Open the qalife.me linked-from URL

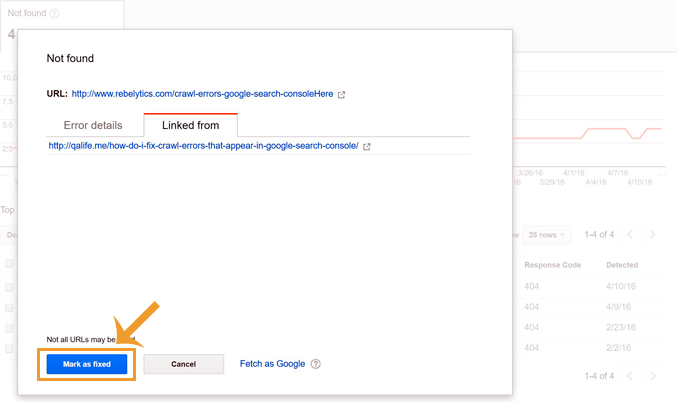[x=203, y=146]
